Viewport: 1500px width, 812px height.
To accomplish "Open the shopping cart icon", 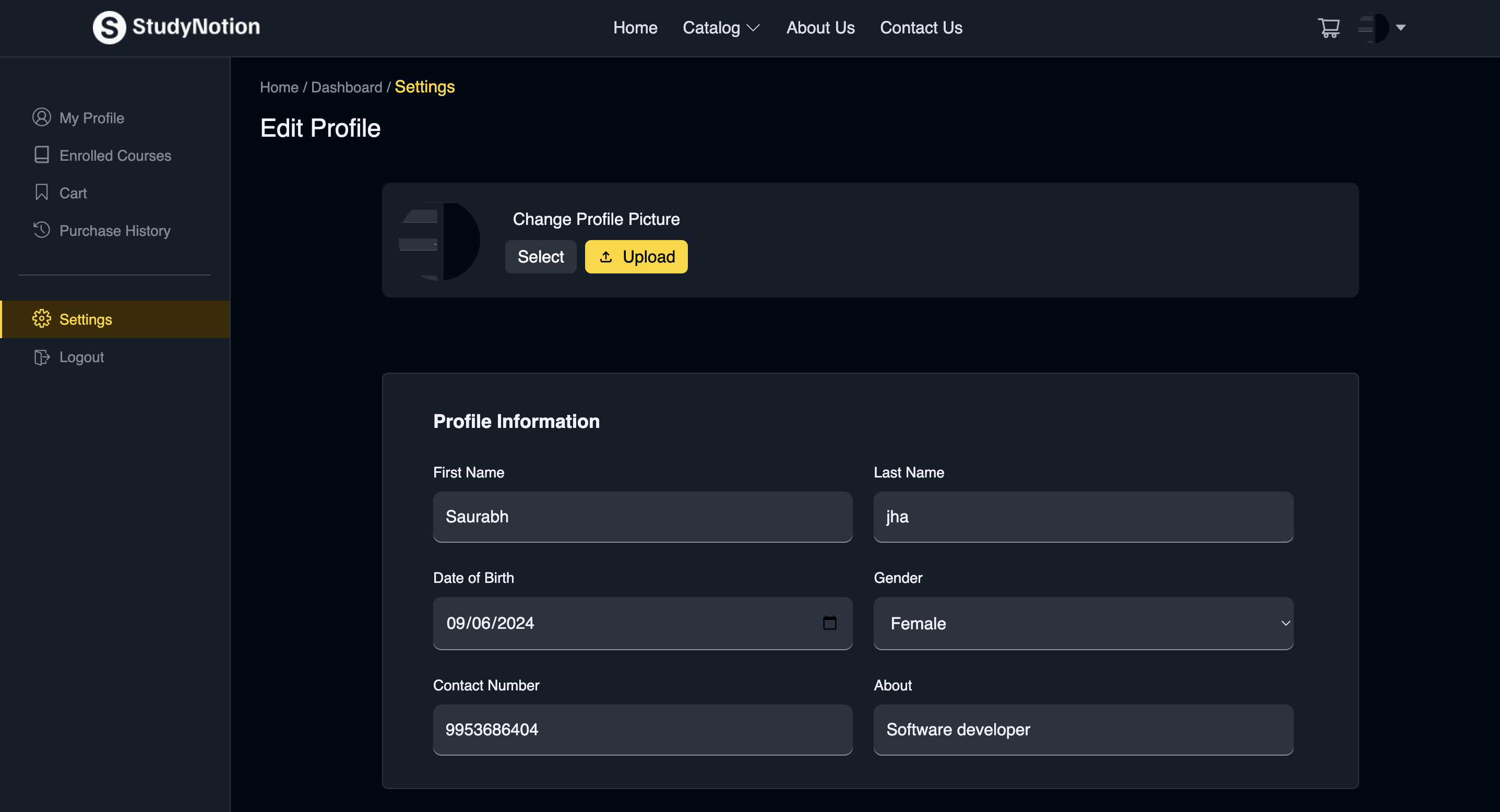I will tap(1329, 27).
